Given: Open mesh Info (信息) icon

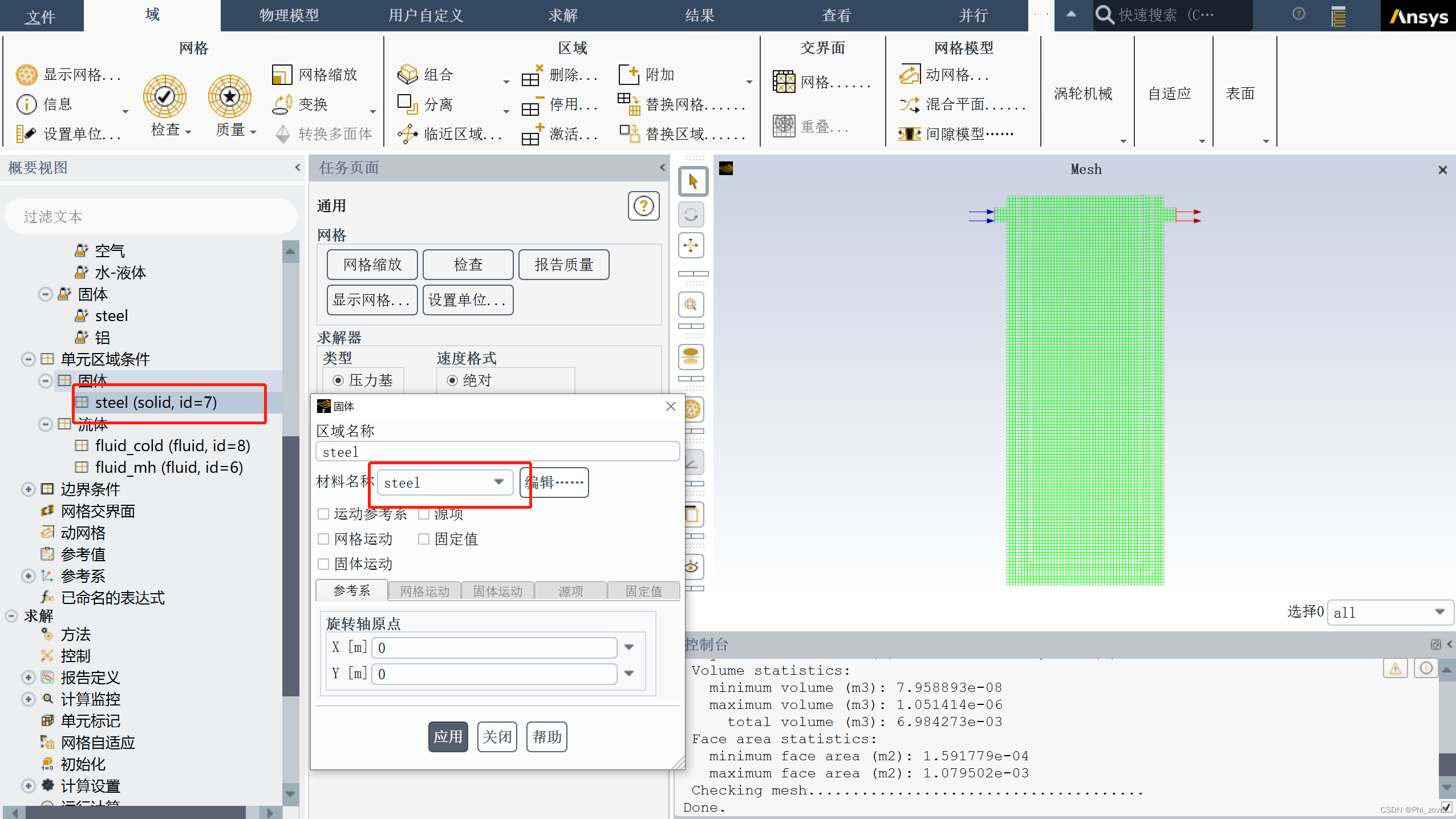Looking at the screenshot, I should click(26, 104).
